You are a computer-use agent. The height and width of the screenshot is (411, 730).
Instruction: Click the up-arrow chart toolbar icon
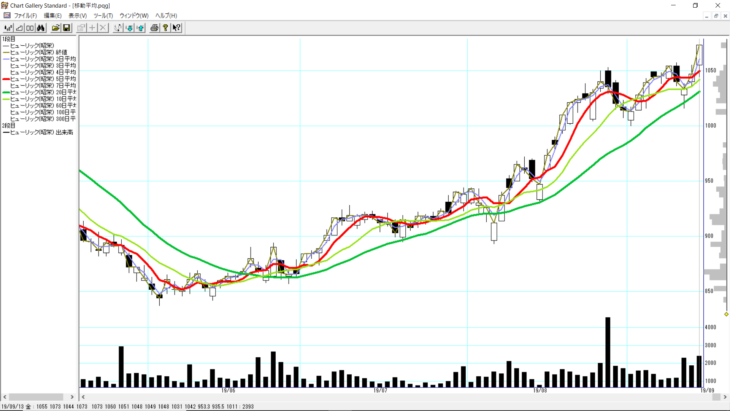click(x=140, y=27)
